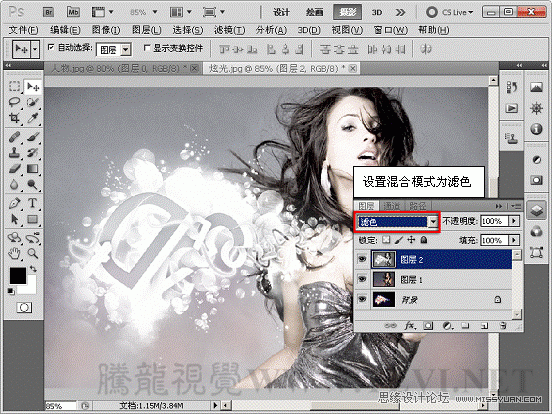Switch to the 3D workspace

tap(377, 12)
